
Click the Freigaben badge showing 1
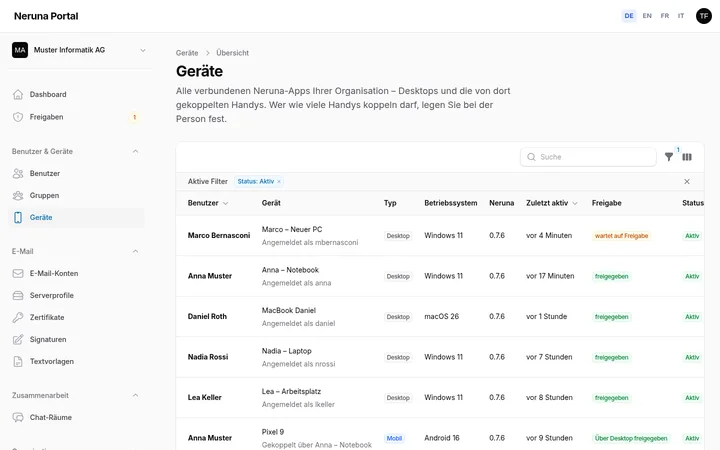(135, 117)
